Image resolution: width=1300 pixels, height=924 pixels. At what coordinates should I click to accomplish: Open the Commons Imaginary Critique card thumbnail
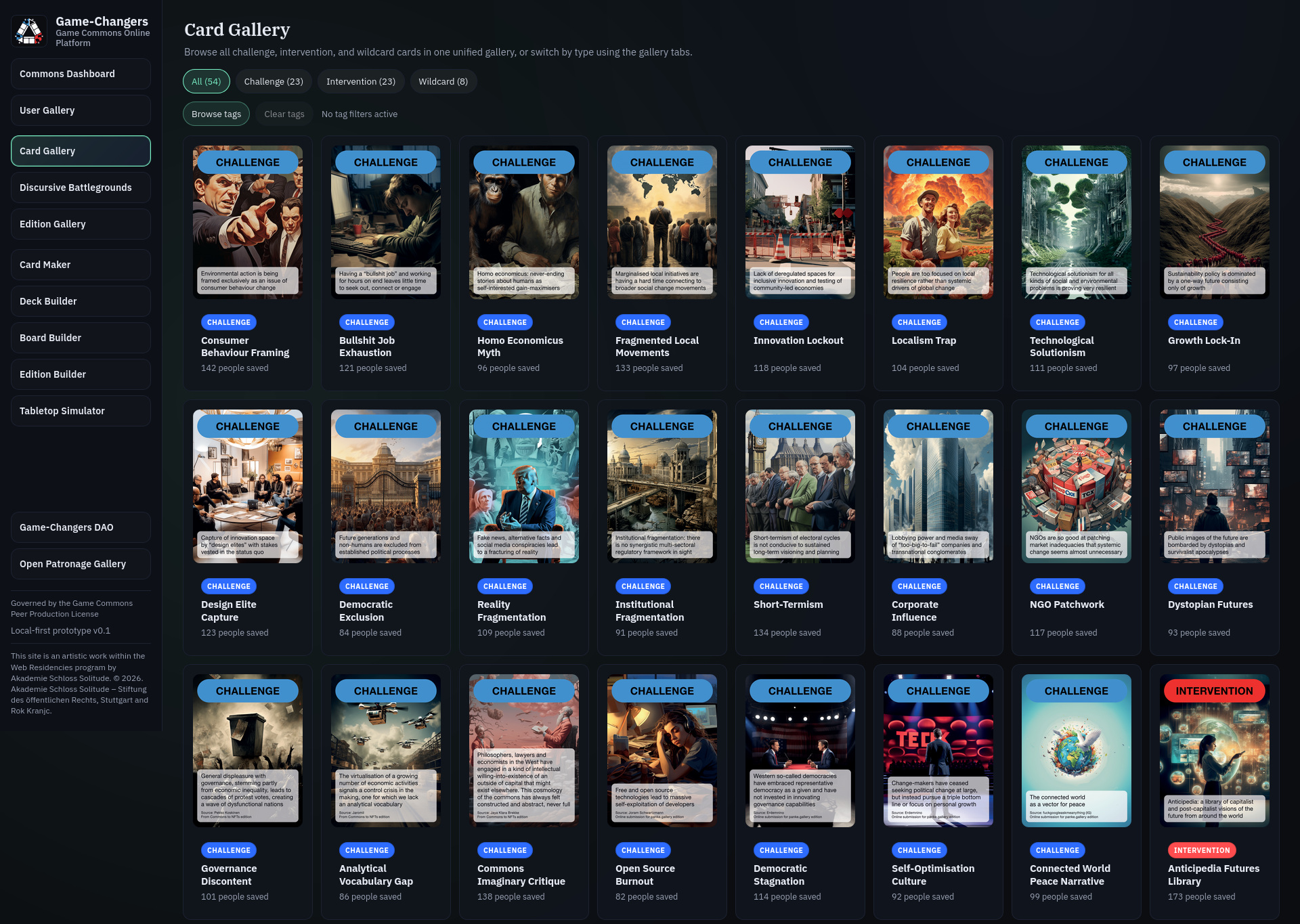click(x=524, y=750)
